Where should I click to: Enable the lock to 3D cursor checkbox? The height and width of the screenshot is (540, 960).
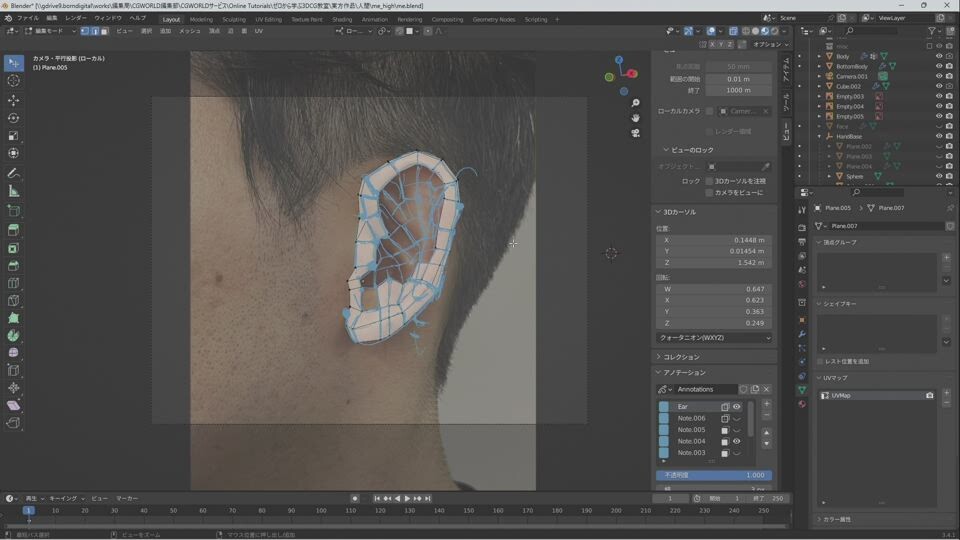(709, 181)
